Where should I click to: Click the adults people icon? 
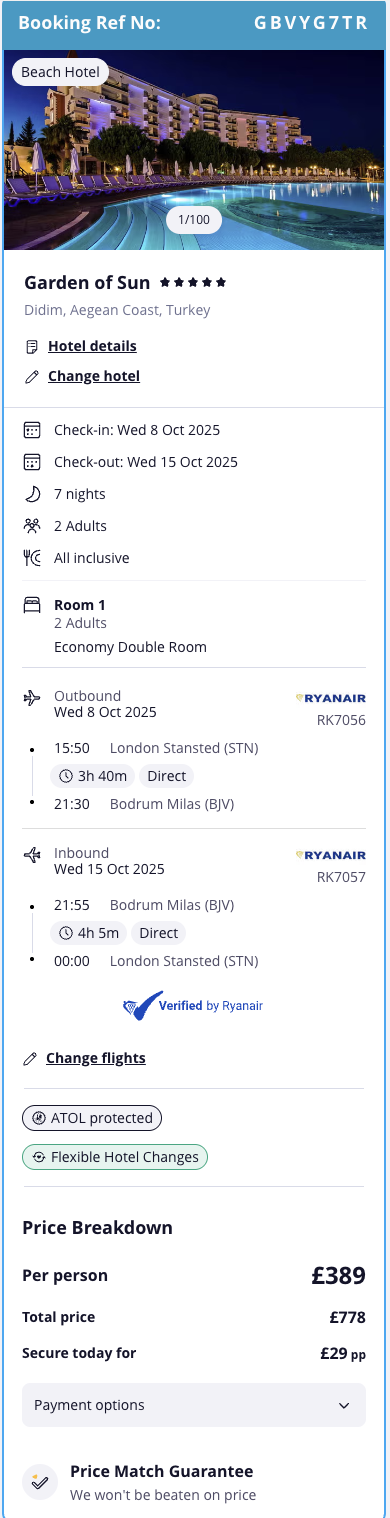(32, 526)
